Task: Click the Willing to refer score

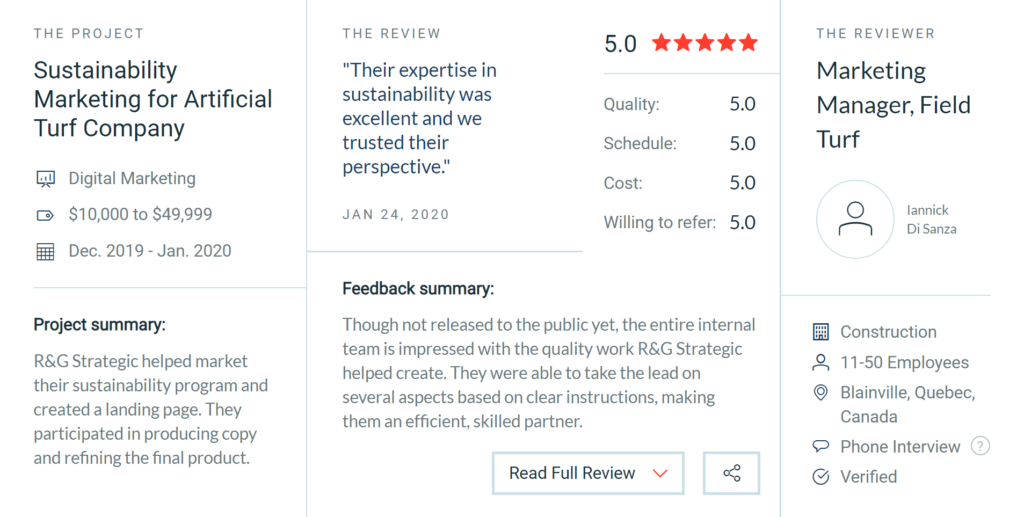Action: tap(742, 222)
